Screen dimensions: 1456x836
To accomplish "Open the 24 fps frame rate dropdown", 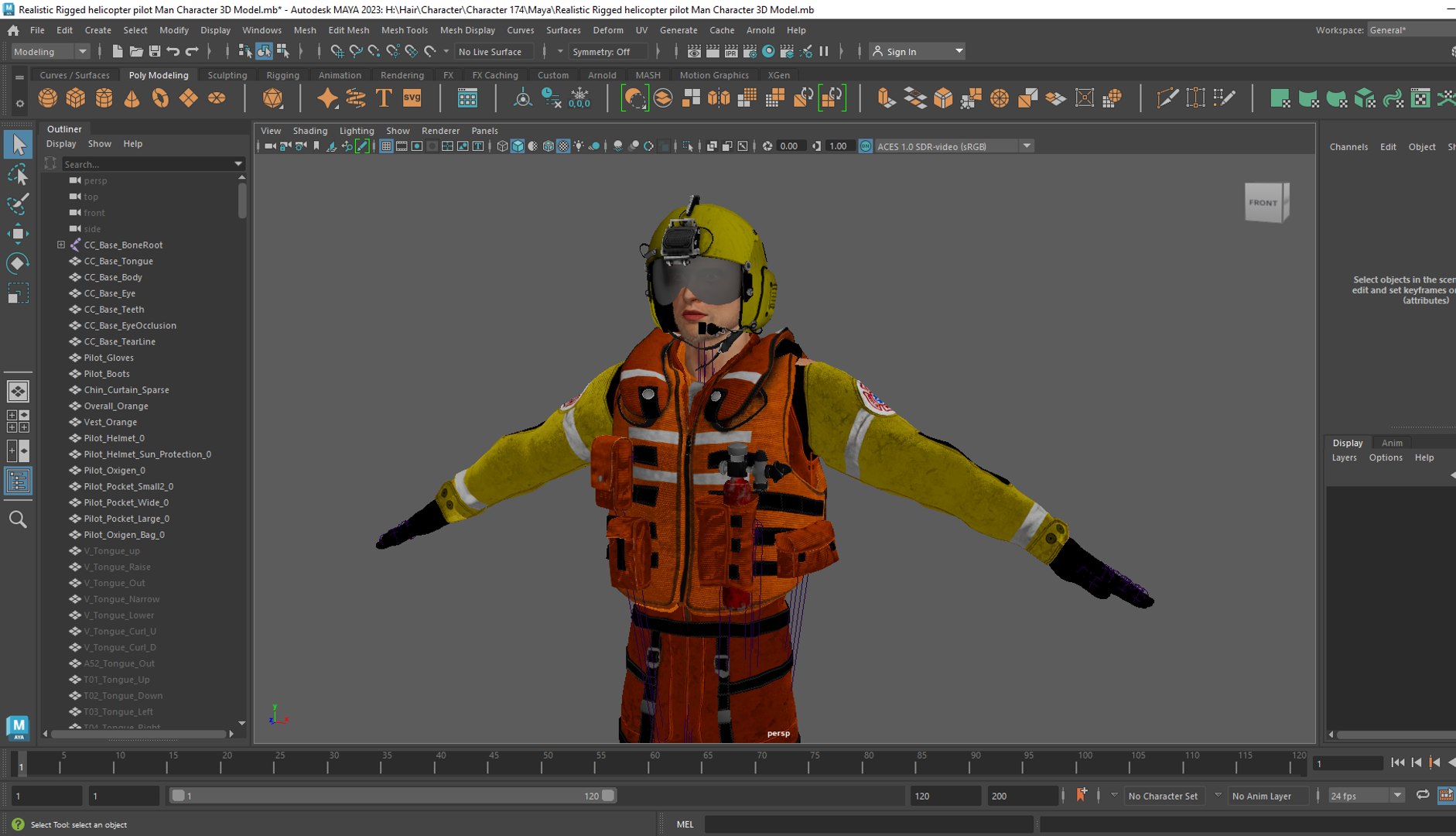I will (1365, 796).
